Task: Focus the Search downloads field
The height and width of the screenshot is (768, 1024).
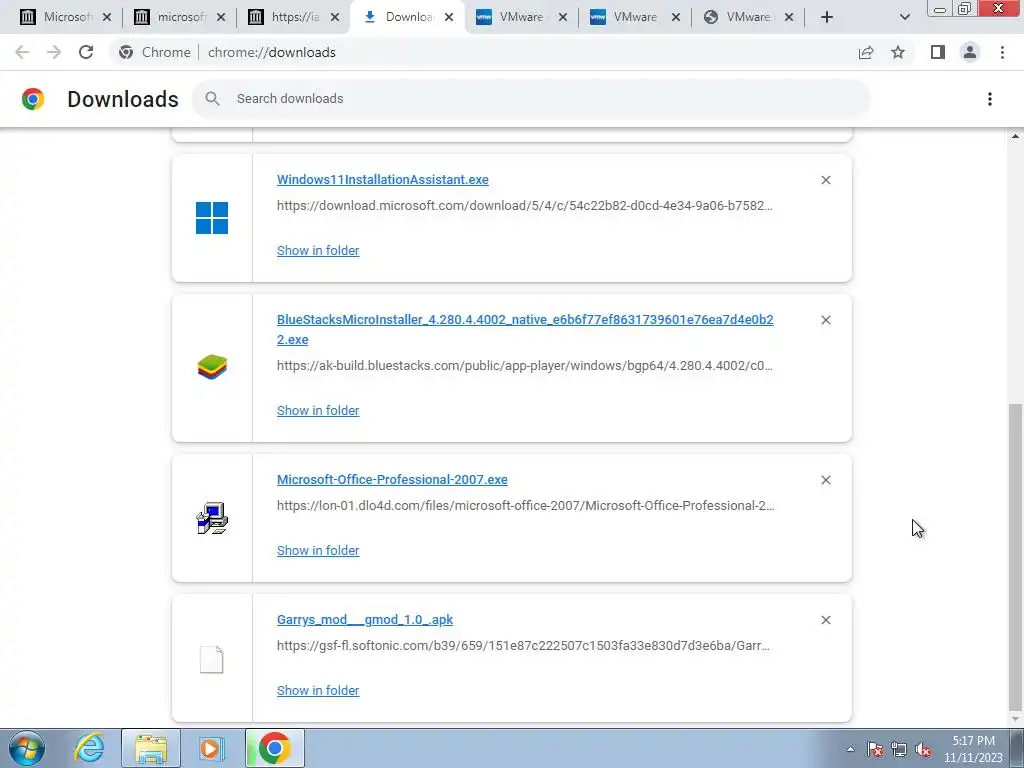Action: (531, 99)
